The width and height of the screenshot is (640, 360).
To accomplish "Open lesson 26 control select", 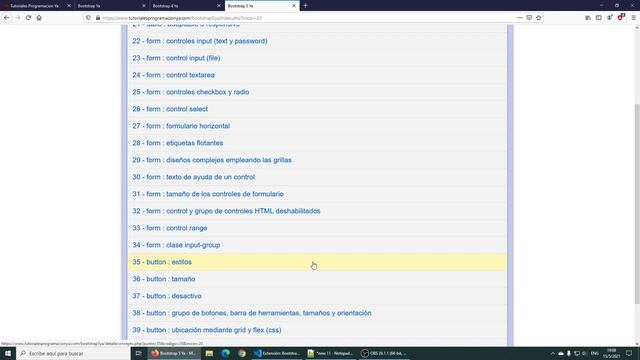I will point(170,109).
